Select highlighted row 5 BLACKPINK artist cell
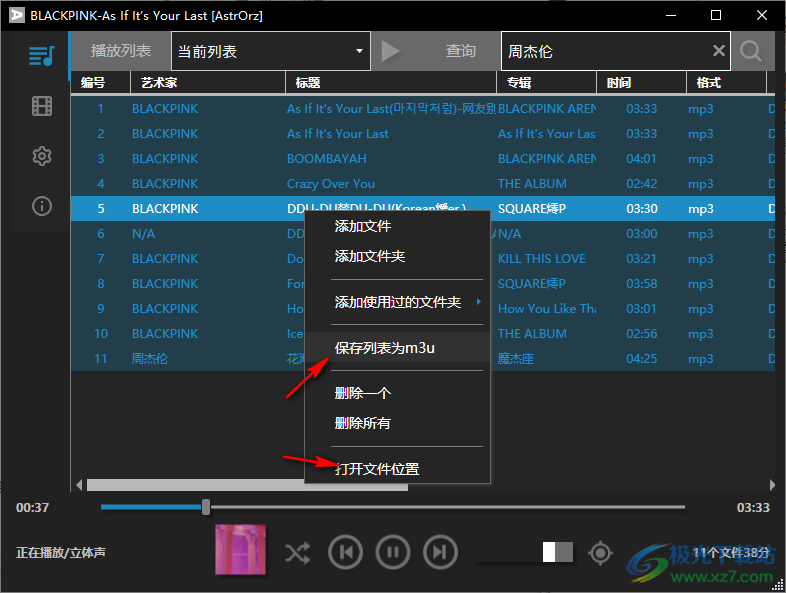This screenshot has height=593, width=786. pyautogui.click(x=165, y=209)
